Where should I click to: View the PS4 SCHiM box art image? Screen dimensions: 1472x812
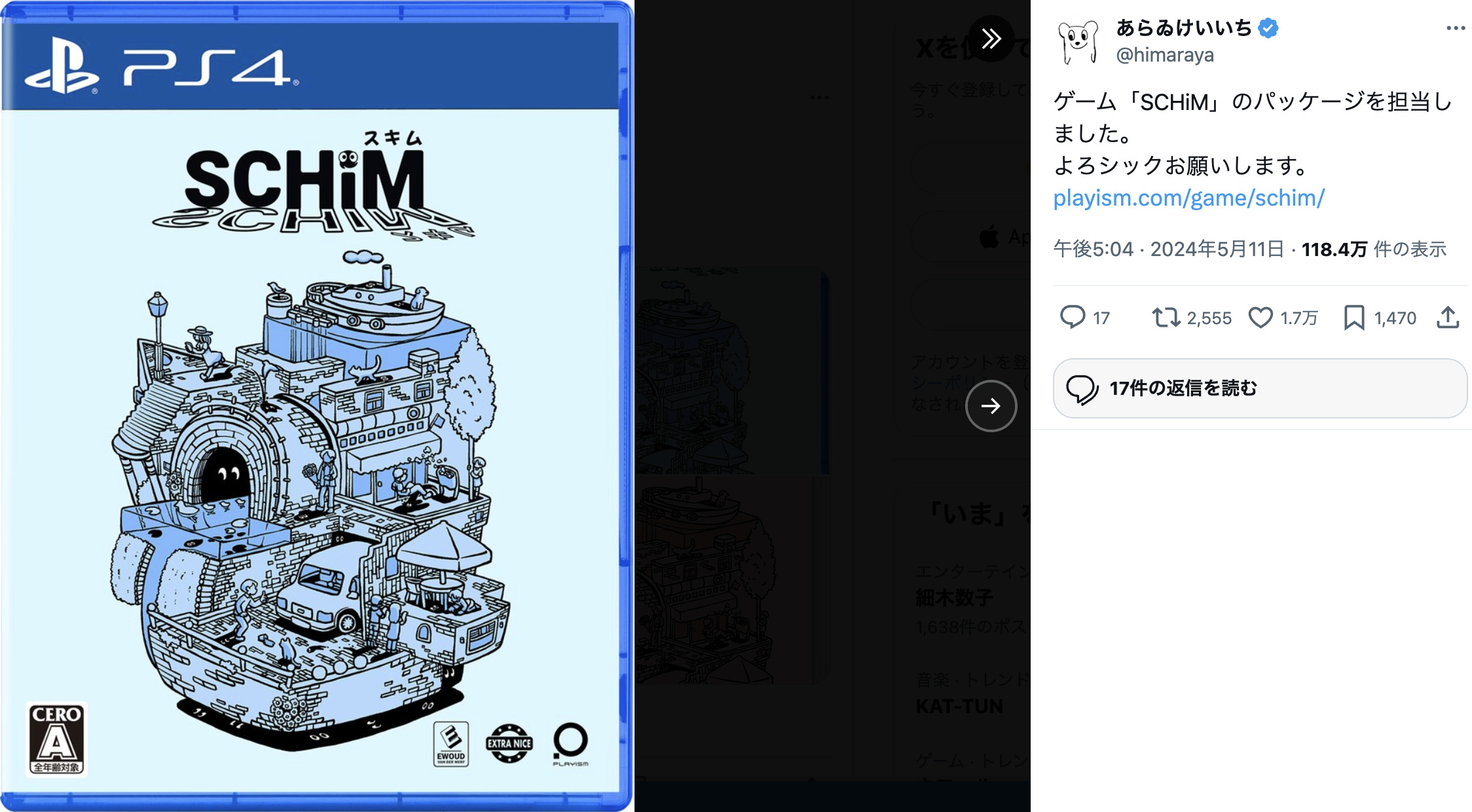313,406
